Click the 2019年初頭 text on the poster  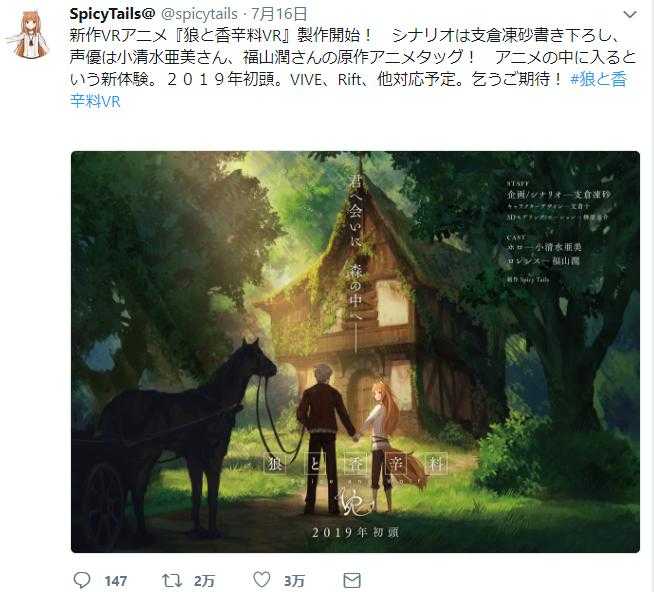(x=355, y=533)
